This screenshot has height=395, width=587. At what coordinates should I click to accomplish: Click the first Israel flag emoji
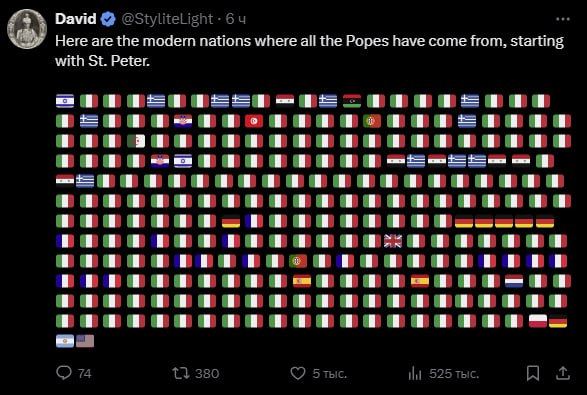click(65, 101)
